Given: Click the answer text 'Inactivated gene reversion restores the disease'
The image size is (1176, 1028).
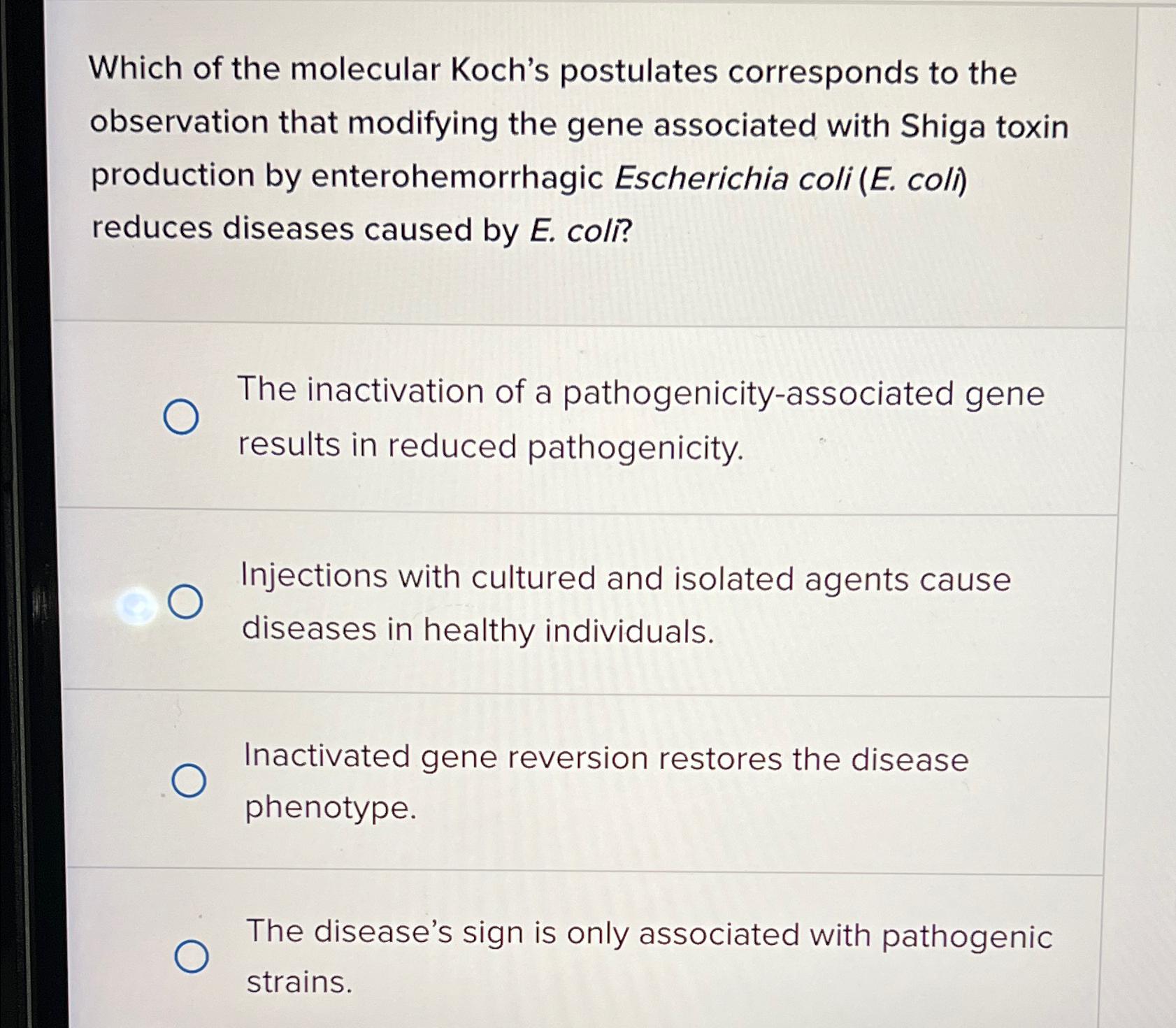Looking at the screenshot, I should 606,758.
